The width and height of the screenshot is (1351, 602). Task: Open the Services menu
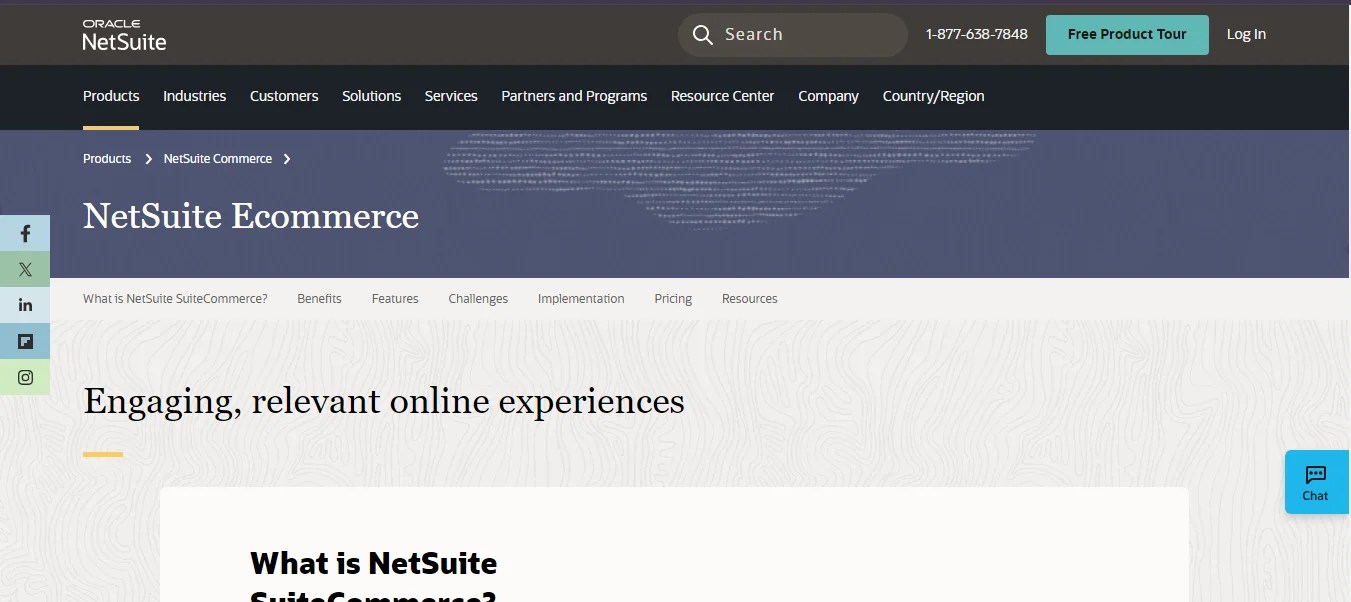coord(451,96)
